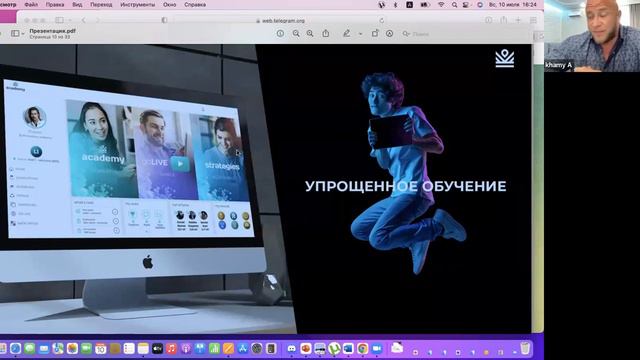Image resolution: width=640 pixels, height=360 pixels.
Task: Click the battery status icon
Action: pos(425,5)
